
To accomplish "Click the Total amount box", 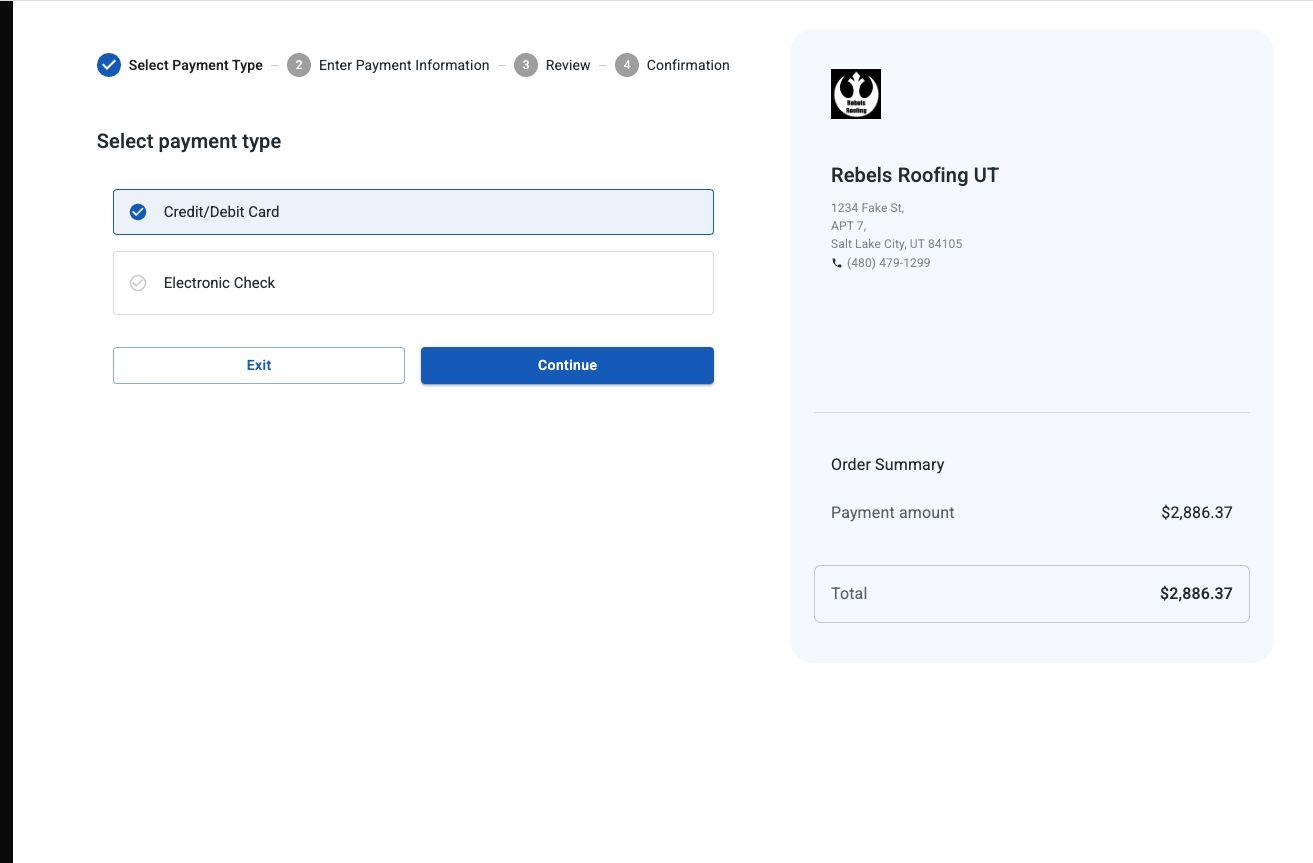I will point(1031,594).
